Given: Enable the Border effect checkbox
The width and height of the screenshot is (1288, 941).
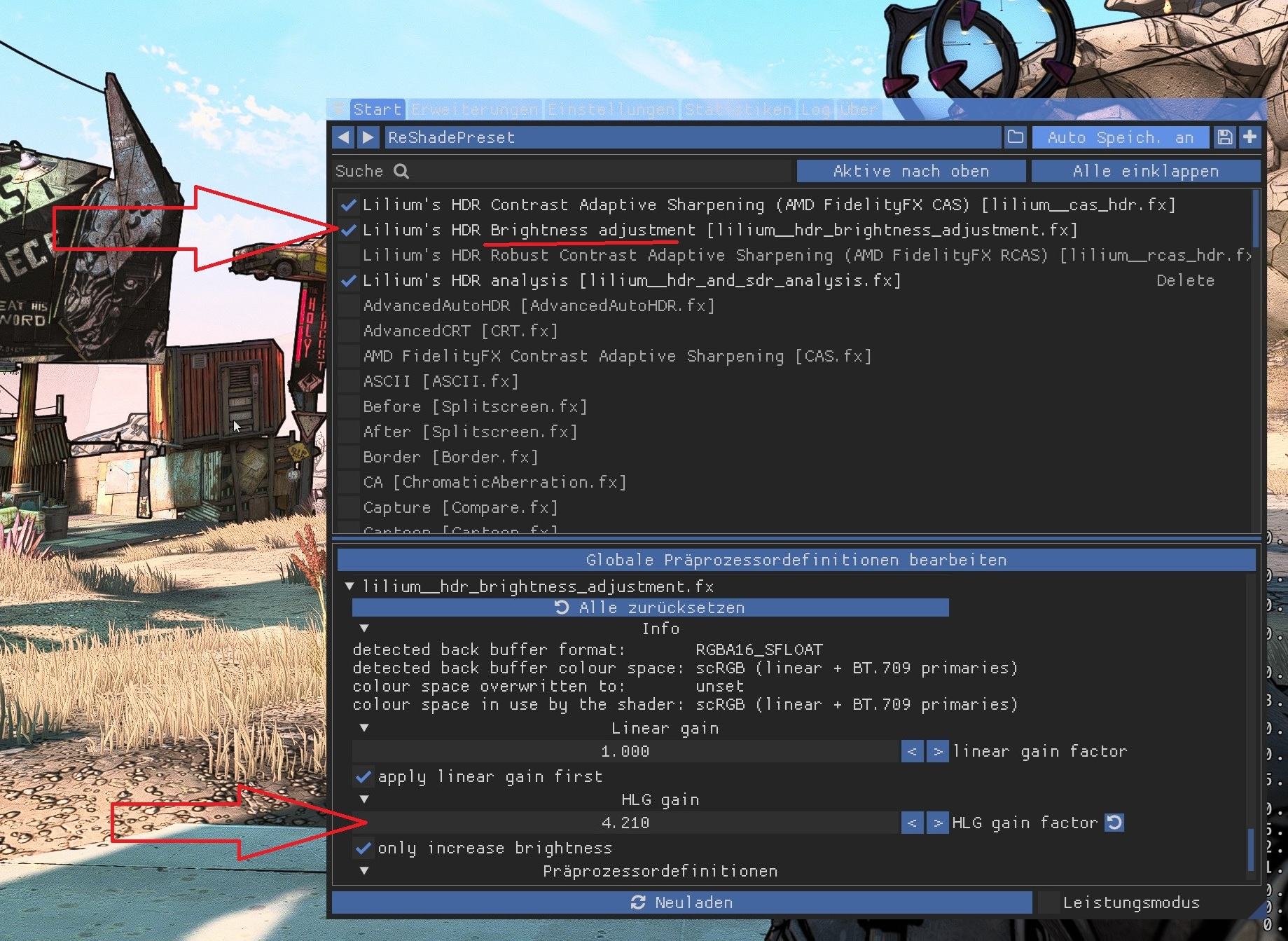Looking at the screenshot, I should tap(348, 457).
